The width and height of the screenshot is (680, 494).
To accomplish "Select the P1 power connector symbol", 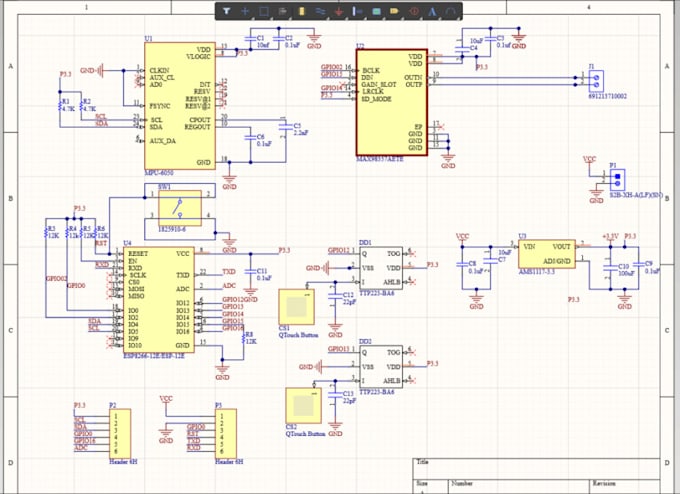I will pyautogui.click(x=618, y=180).
